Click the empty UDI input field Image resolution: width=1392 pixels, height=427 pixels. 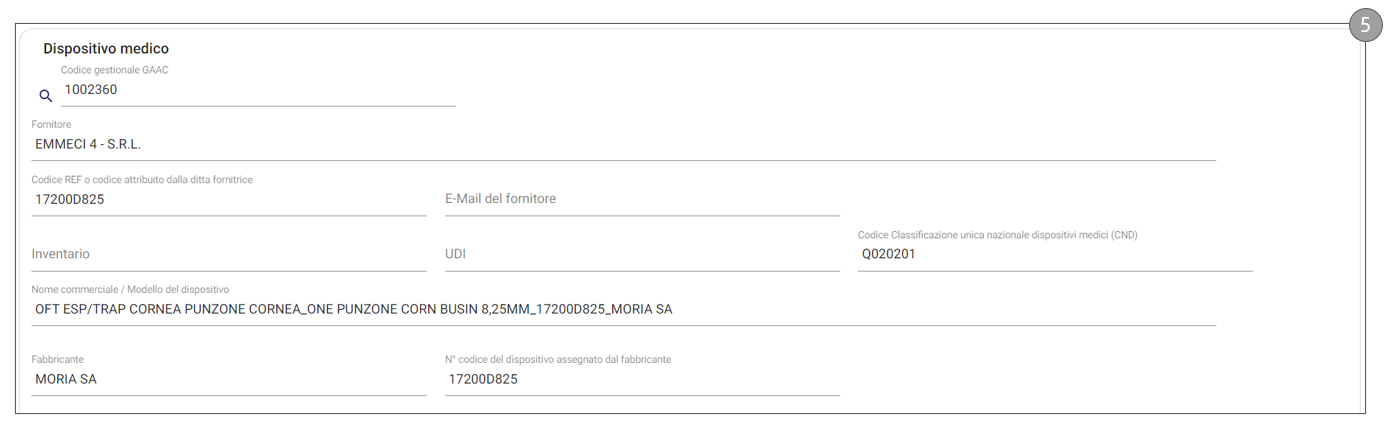641,254
